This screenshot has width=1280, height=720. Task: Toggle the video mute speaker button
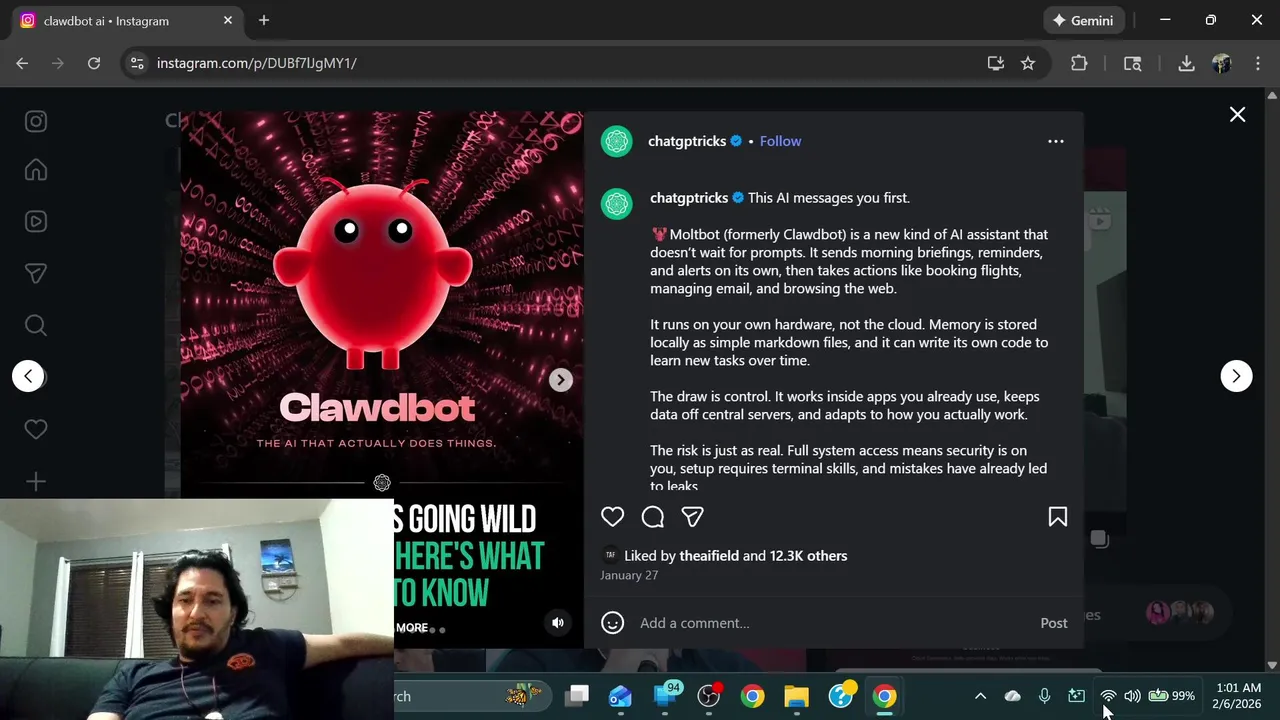(558, 623)
